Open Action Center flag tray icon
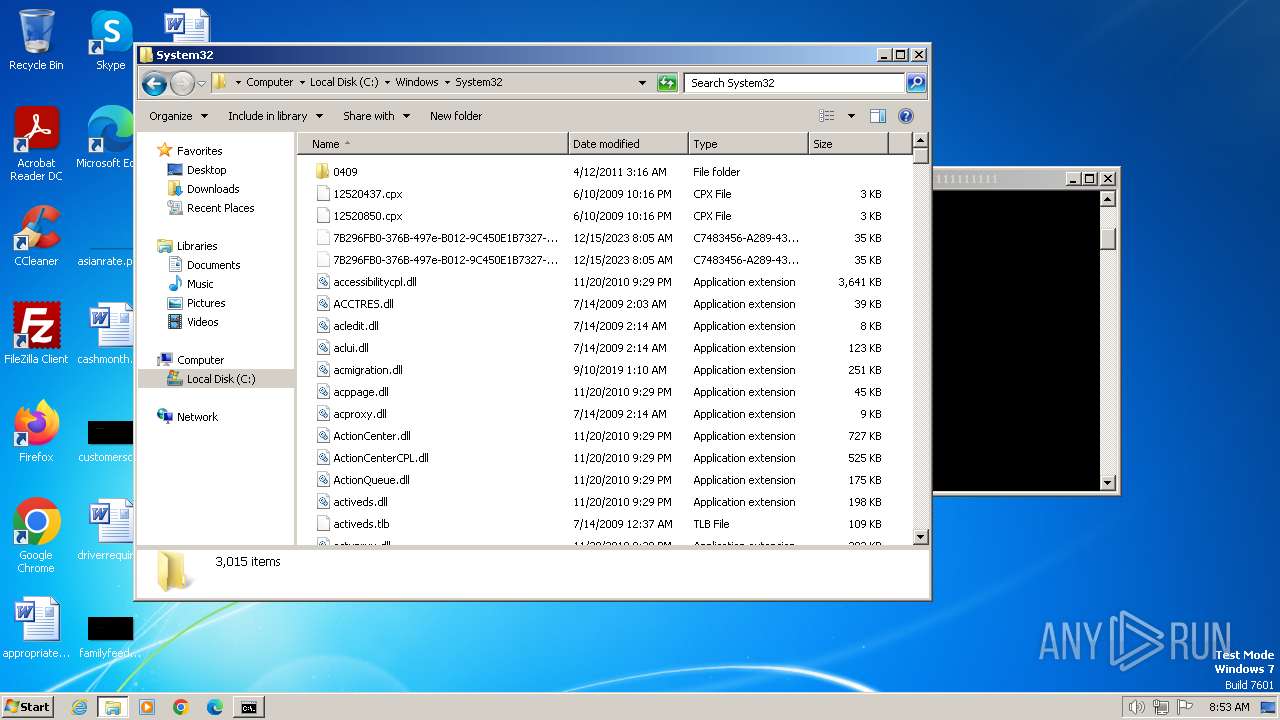The width and height of the screenshot is (1280, 720). point(1185,707)
